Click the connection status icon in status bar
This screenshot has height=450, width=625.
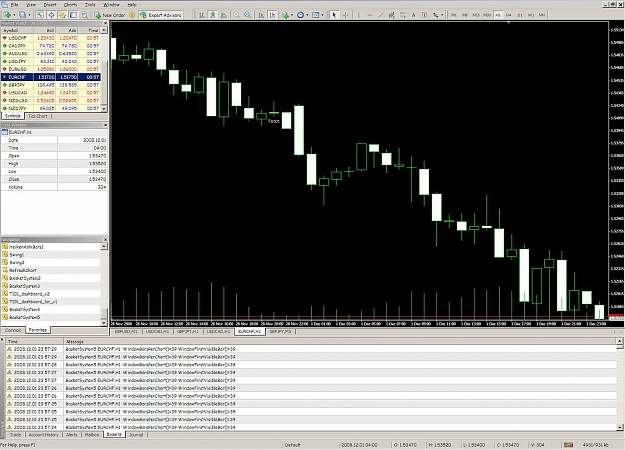pyautogui.click(x=568, y=445)
